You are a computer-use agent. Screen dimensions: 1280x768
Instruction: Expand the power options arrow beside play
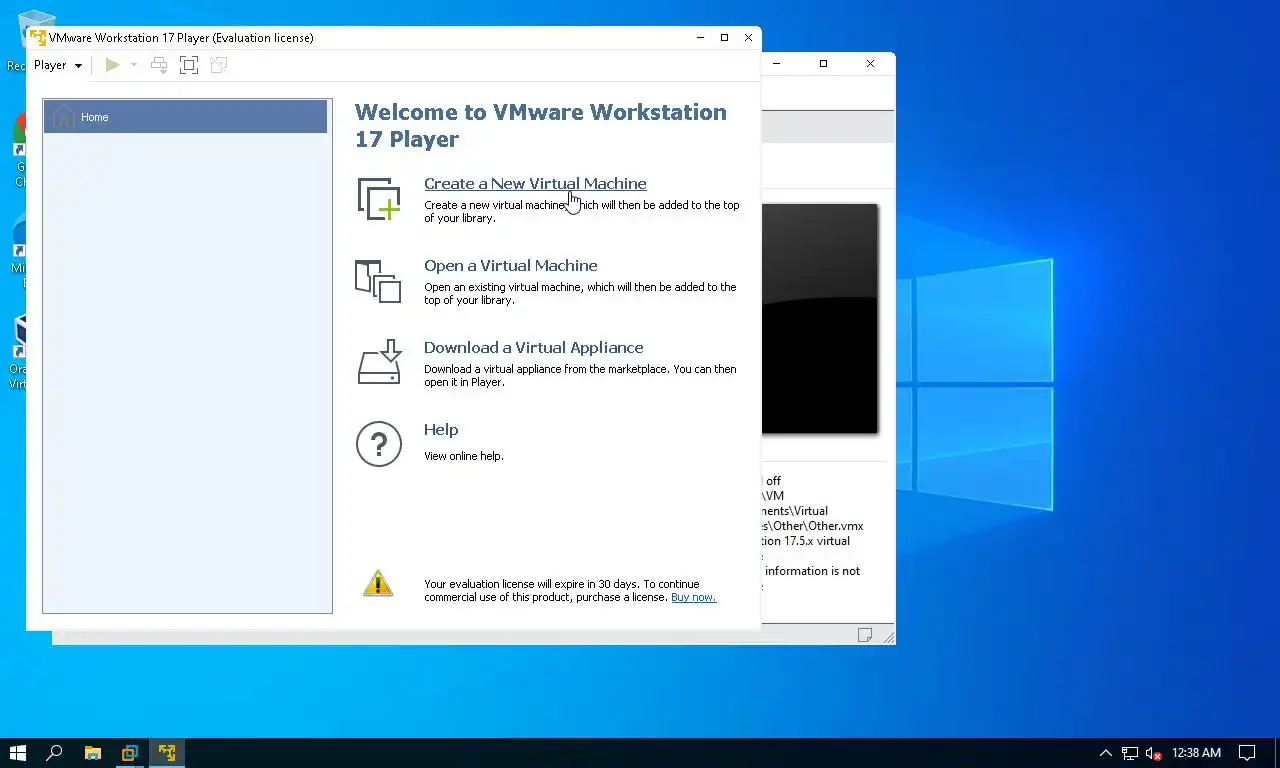(x=134, y=65)
